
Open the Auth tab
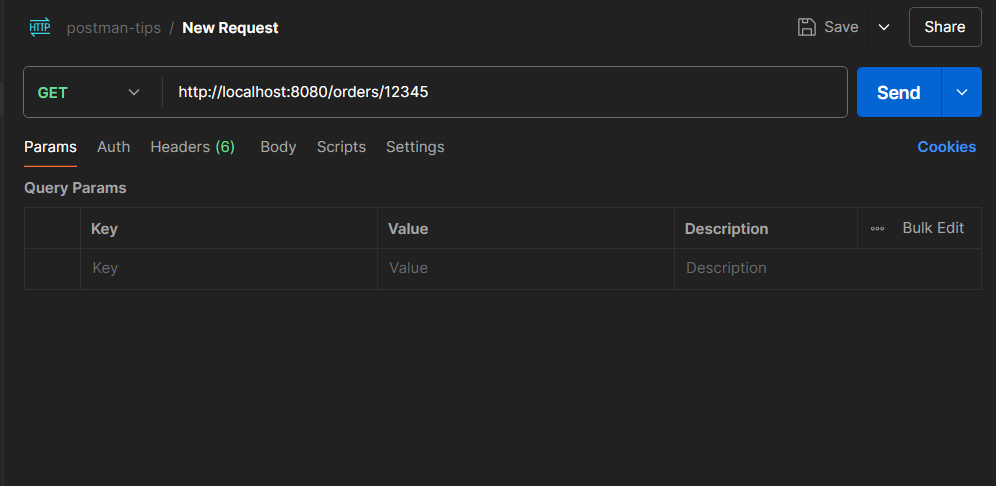pyautogui.click(x=114, y=147)
